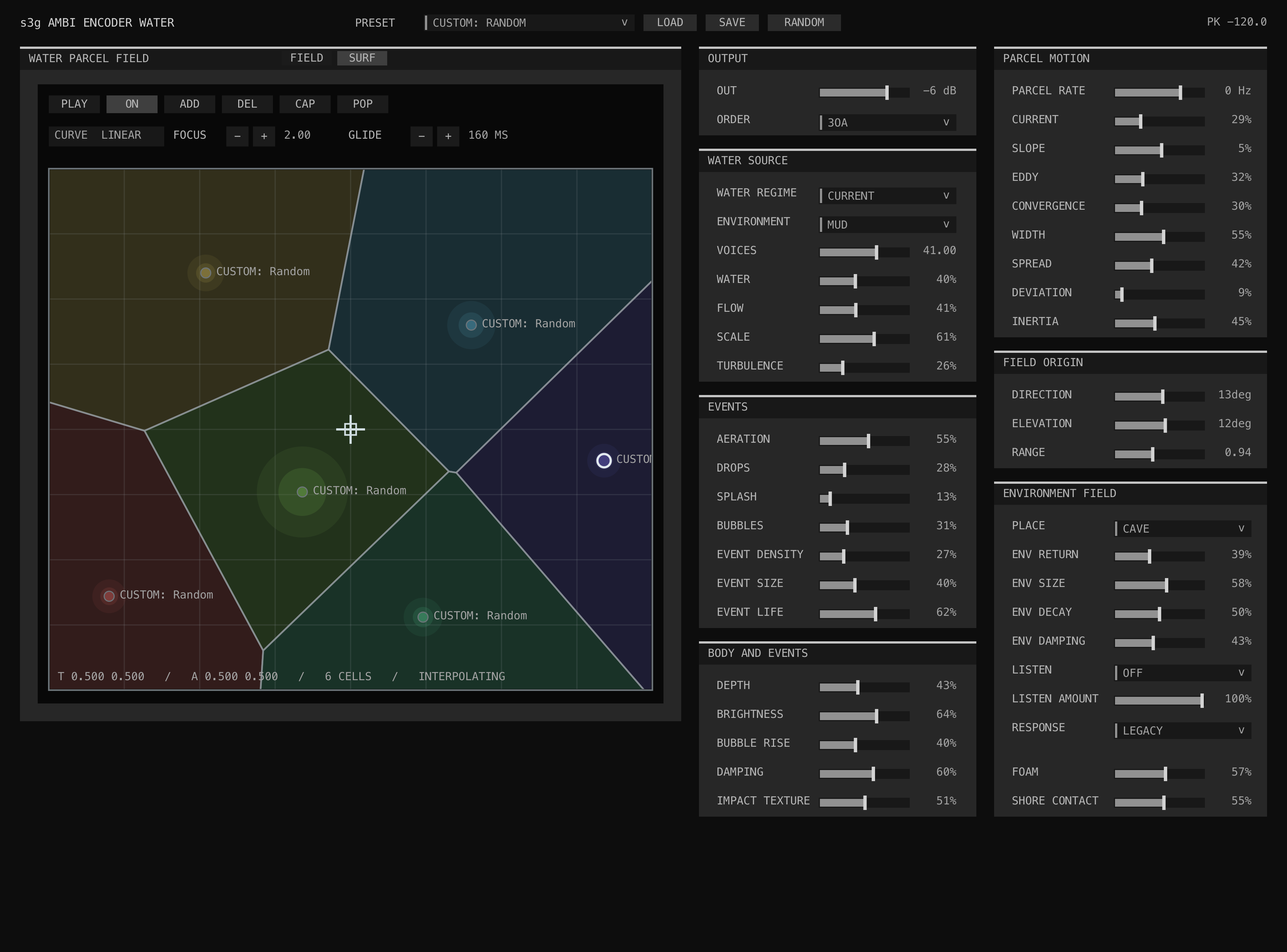This screenshot has height=952, width=1287.
Task: Decrease GLIDE with the minus button
Action: pyautogui.click(x=422, y=136)
